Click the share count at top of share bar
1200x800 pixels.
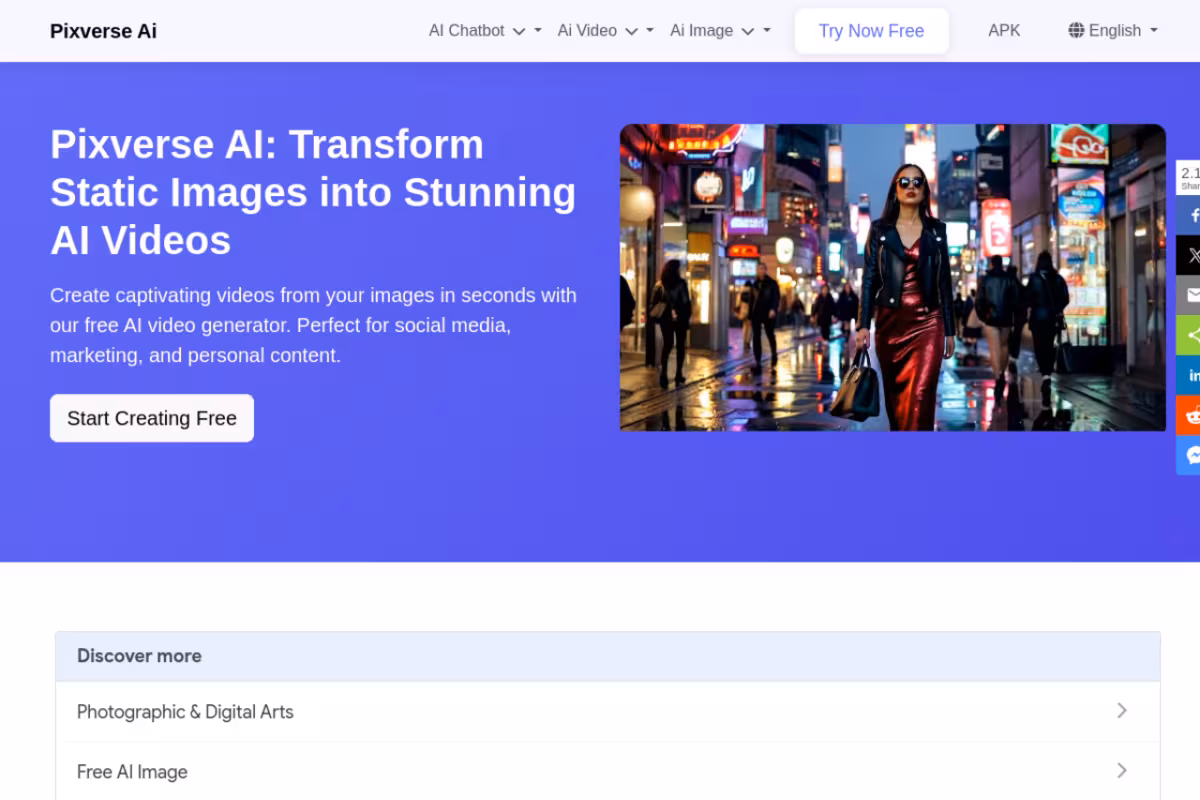click(1189, 177)
